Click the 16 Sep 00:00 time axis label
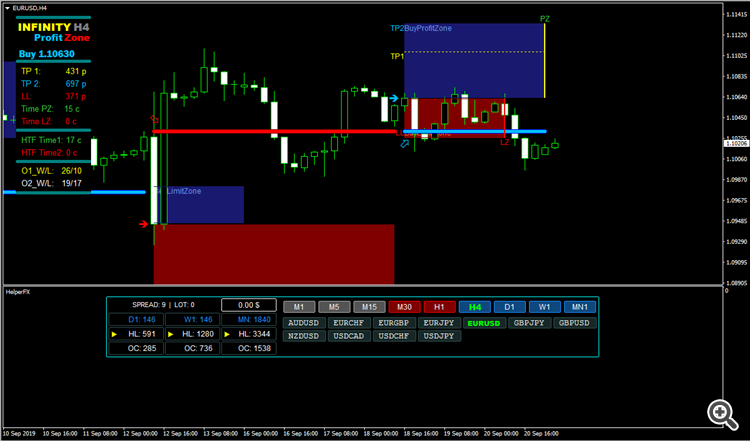Screen dimensions: 750x441 tap(260, 434)
